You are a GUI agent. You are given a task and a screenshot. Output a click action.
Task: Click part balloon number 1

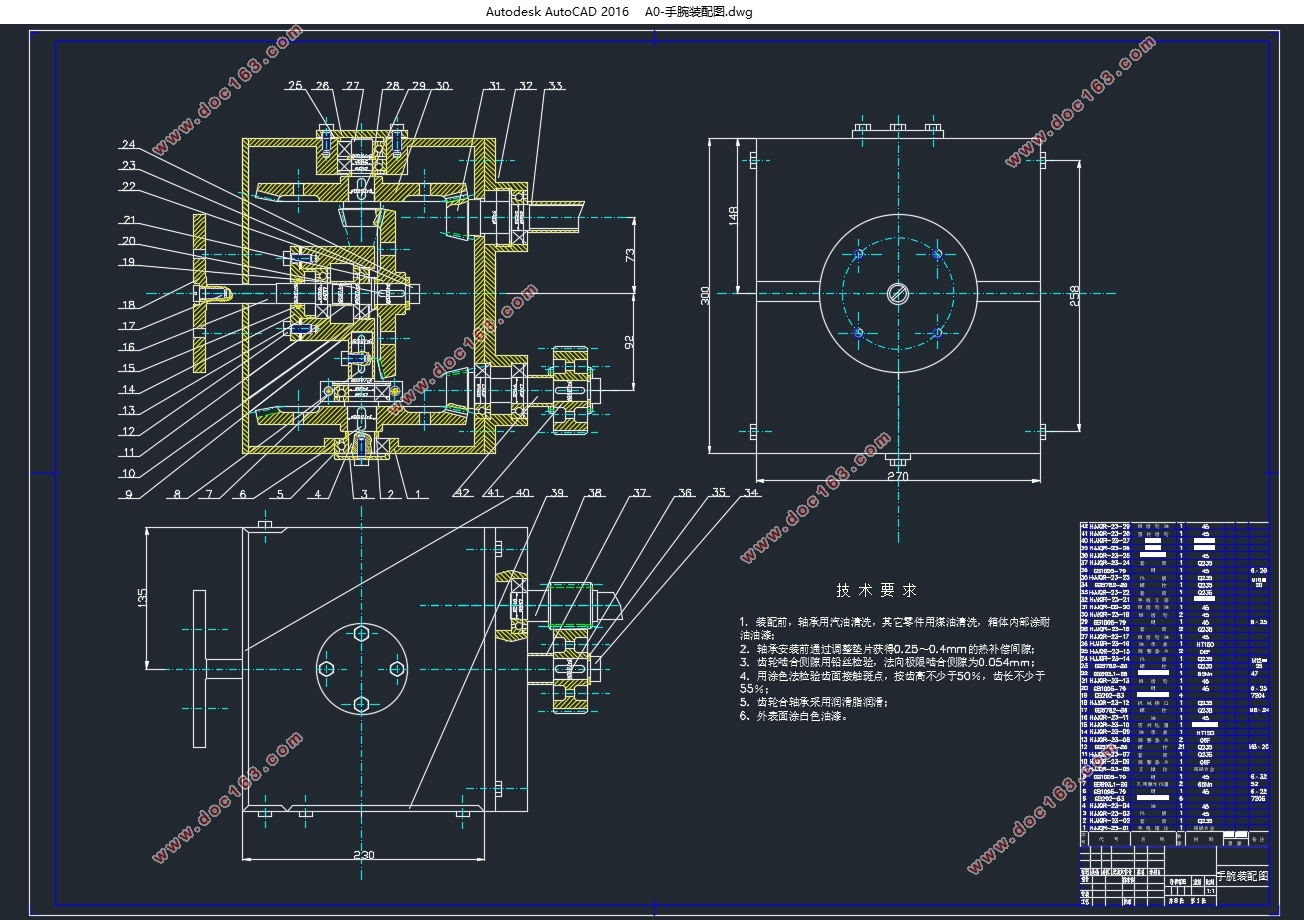click(416, 493)
